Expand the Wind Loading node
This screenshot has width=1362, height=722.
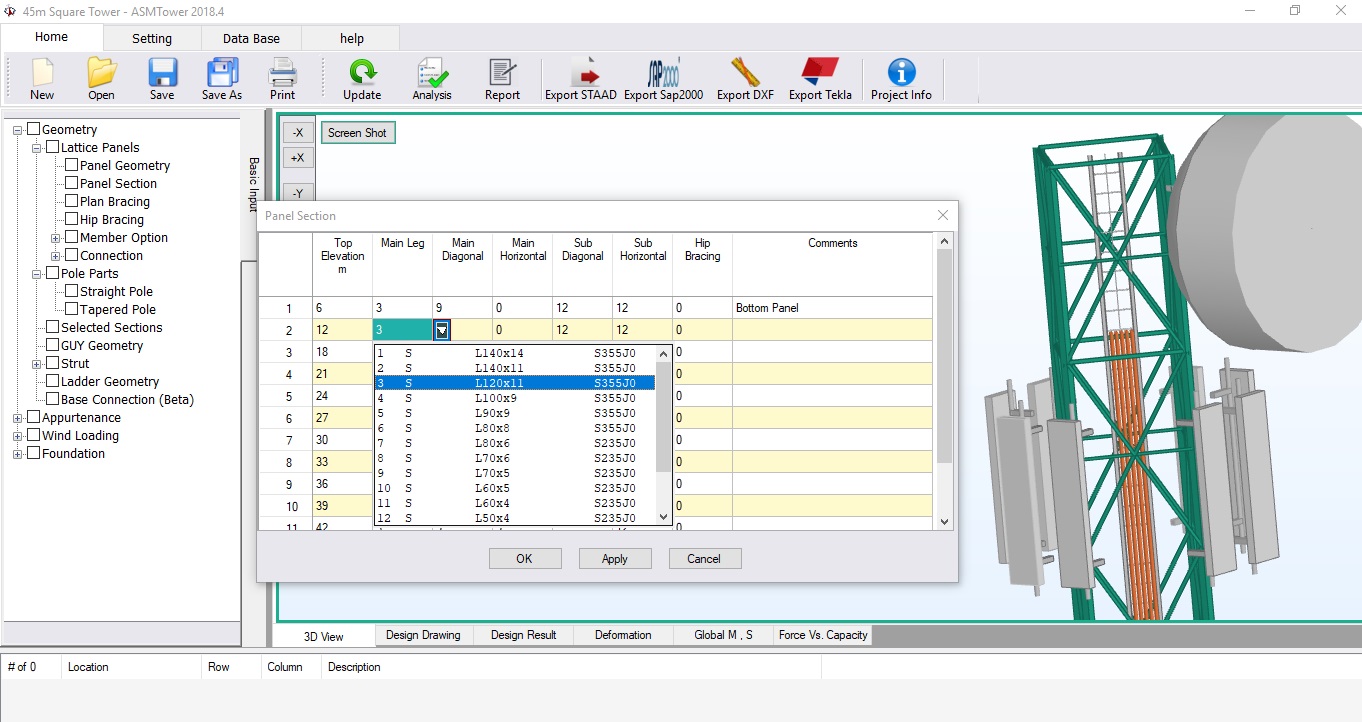(18, 436)
